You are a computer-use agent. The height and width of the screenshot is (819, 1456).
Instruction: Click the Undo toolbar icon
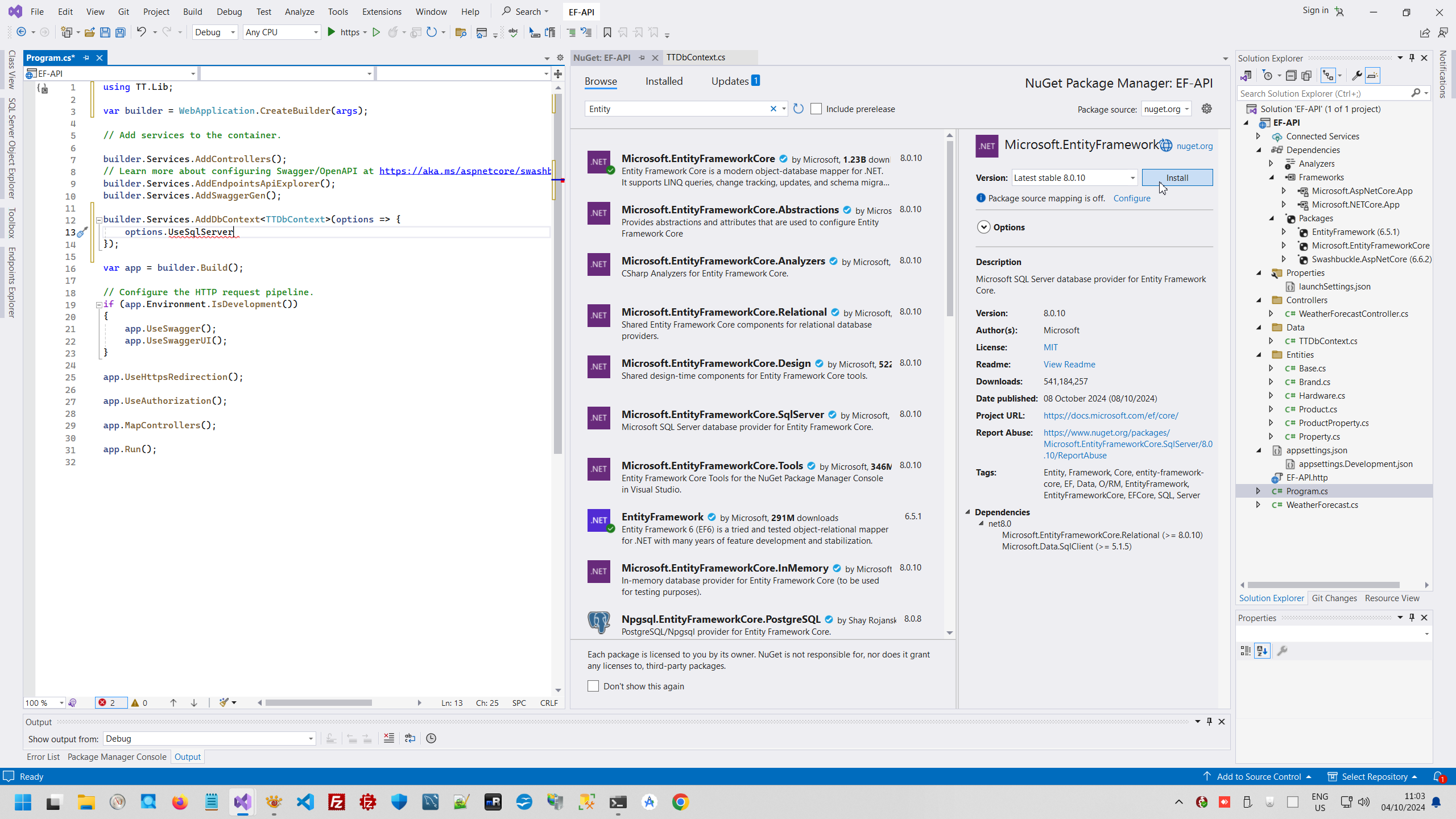pos(141,32)
